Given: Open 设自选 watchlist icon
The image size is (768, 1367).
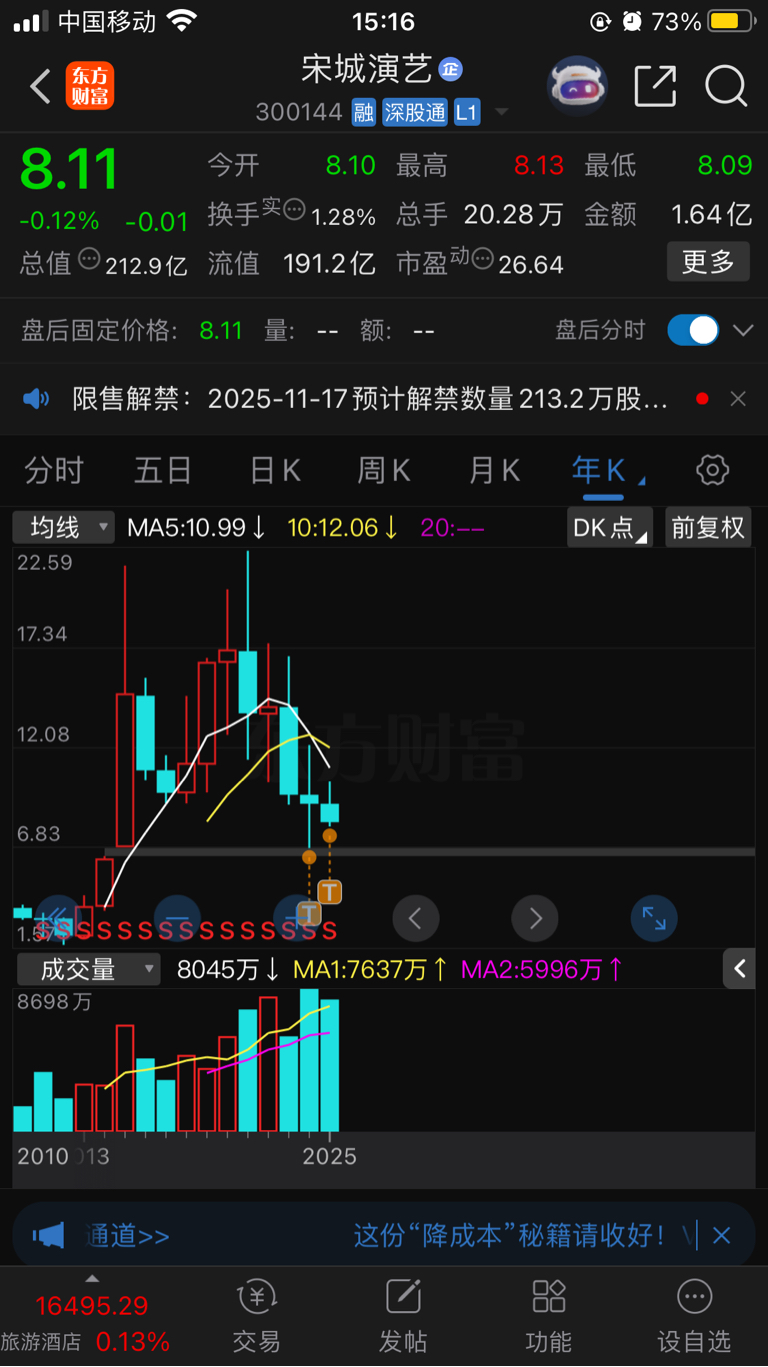Looking at the screenshot, I should (x=694, y=1317).
